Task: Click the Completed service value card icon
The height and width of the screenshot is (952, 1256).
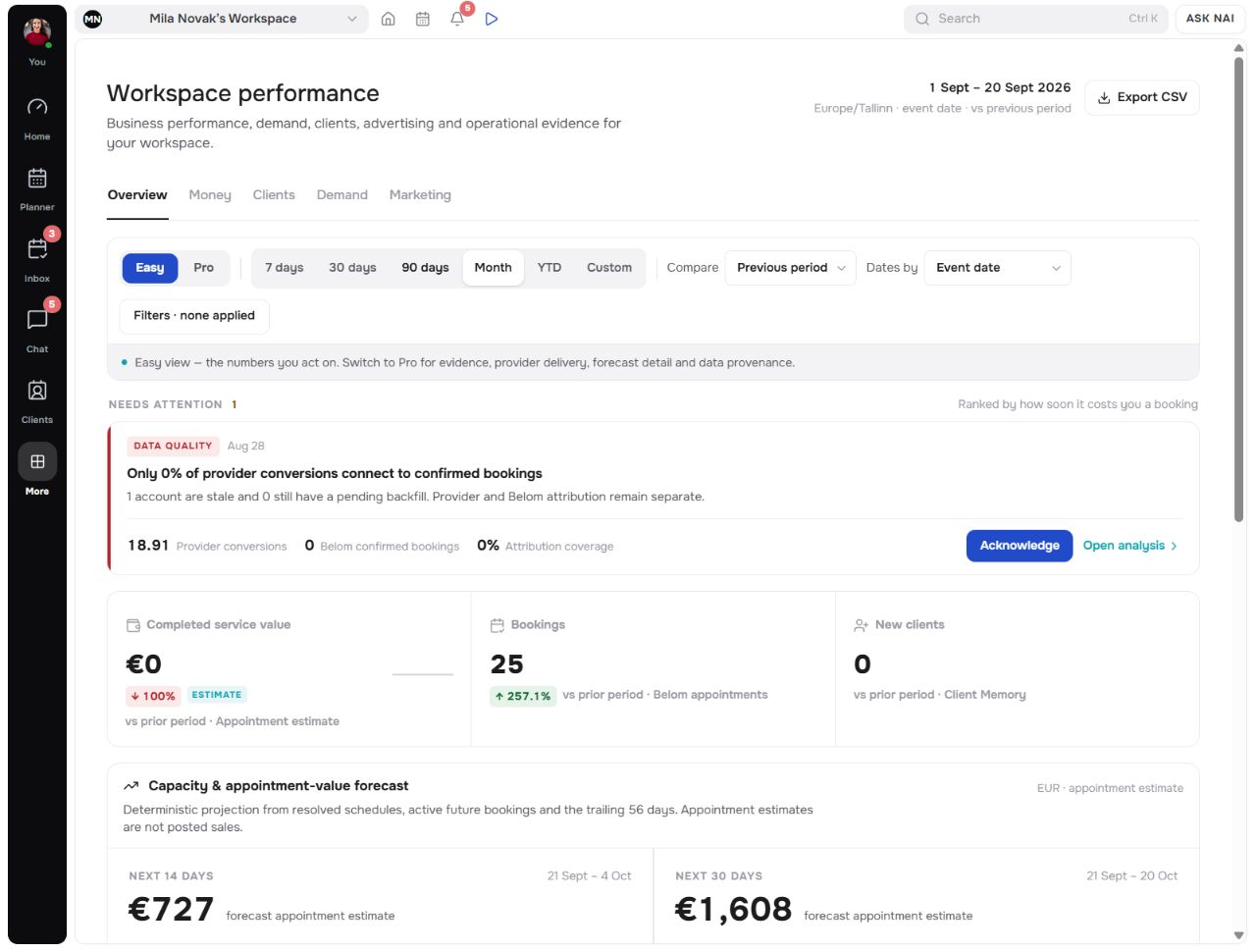Action: tap(133, 625)
